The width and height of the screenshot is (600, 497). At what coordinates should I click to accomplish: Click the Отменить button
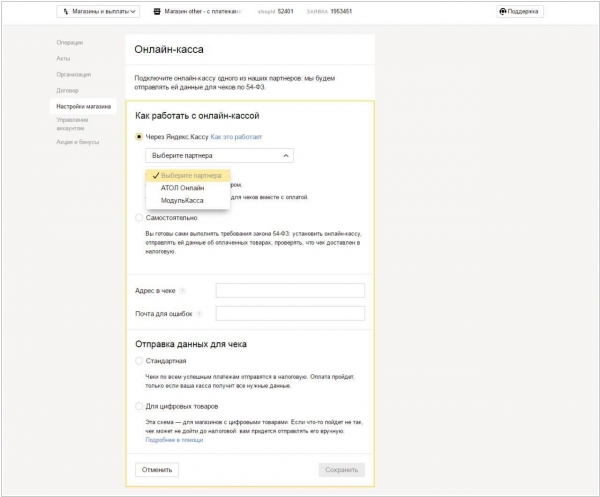(x=157, y=470)
